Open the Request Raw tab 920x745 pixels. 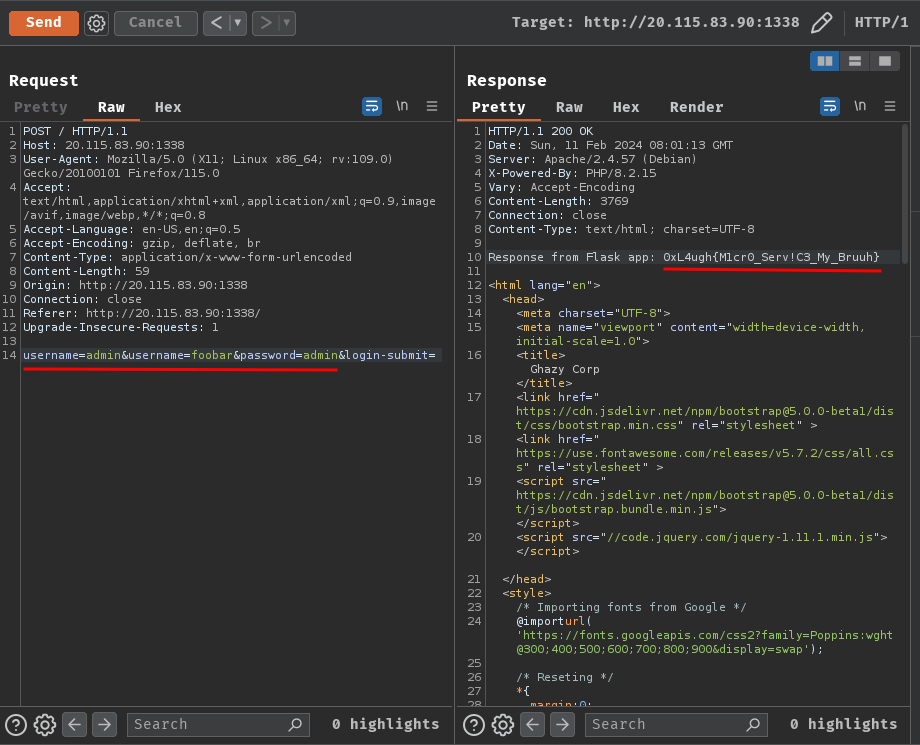tap(111, 107)
